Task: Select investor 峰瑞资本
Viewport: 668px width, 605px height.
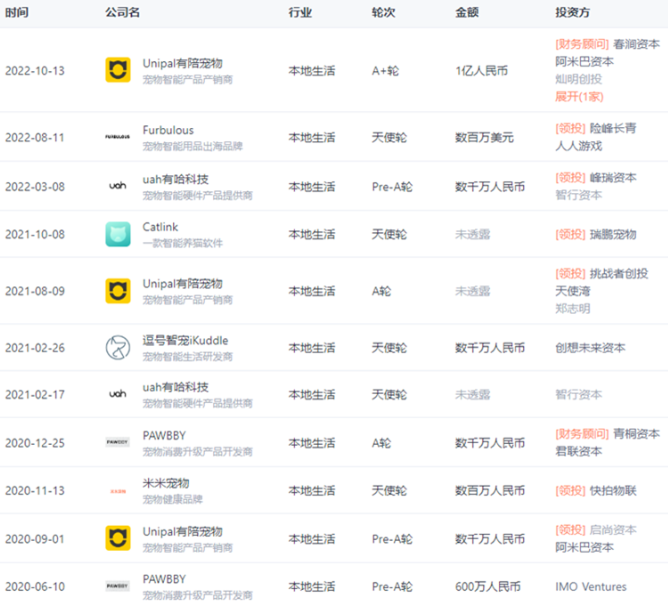Action: 613,178
